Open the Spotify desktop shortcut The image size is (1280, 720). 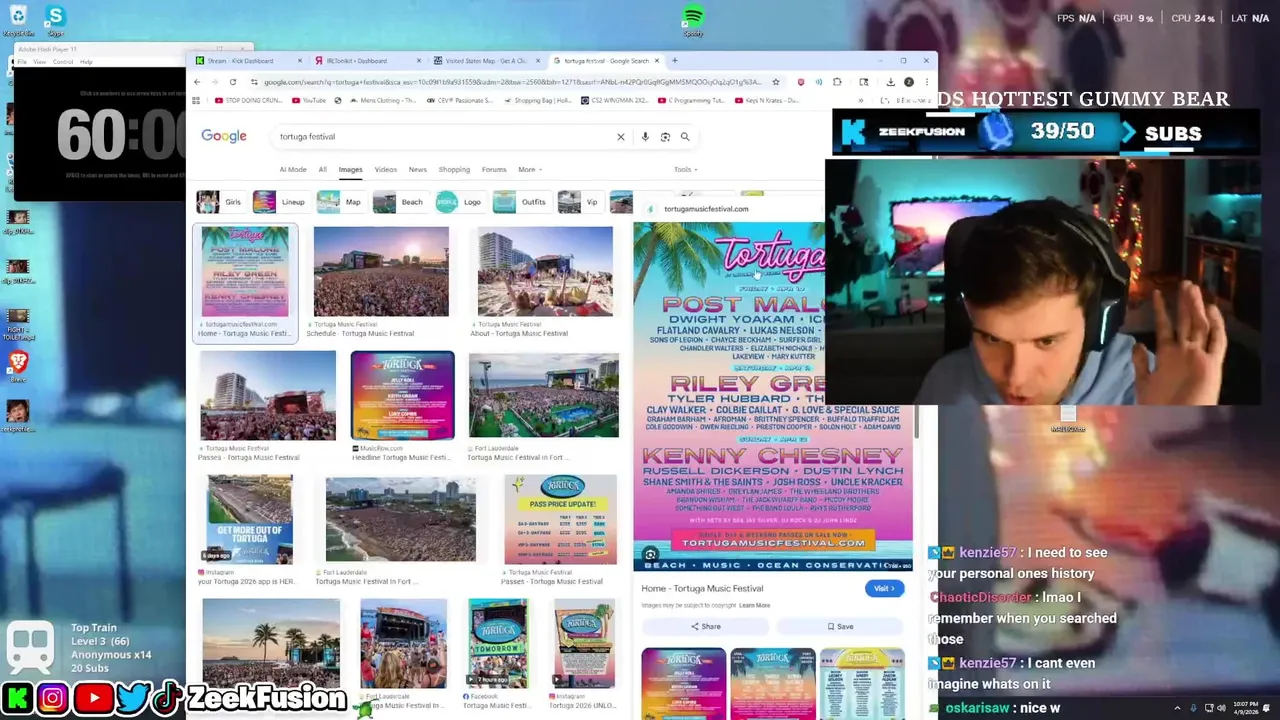693,20
